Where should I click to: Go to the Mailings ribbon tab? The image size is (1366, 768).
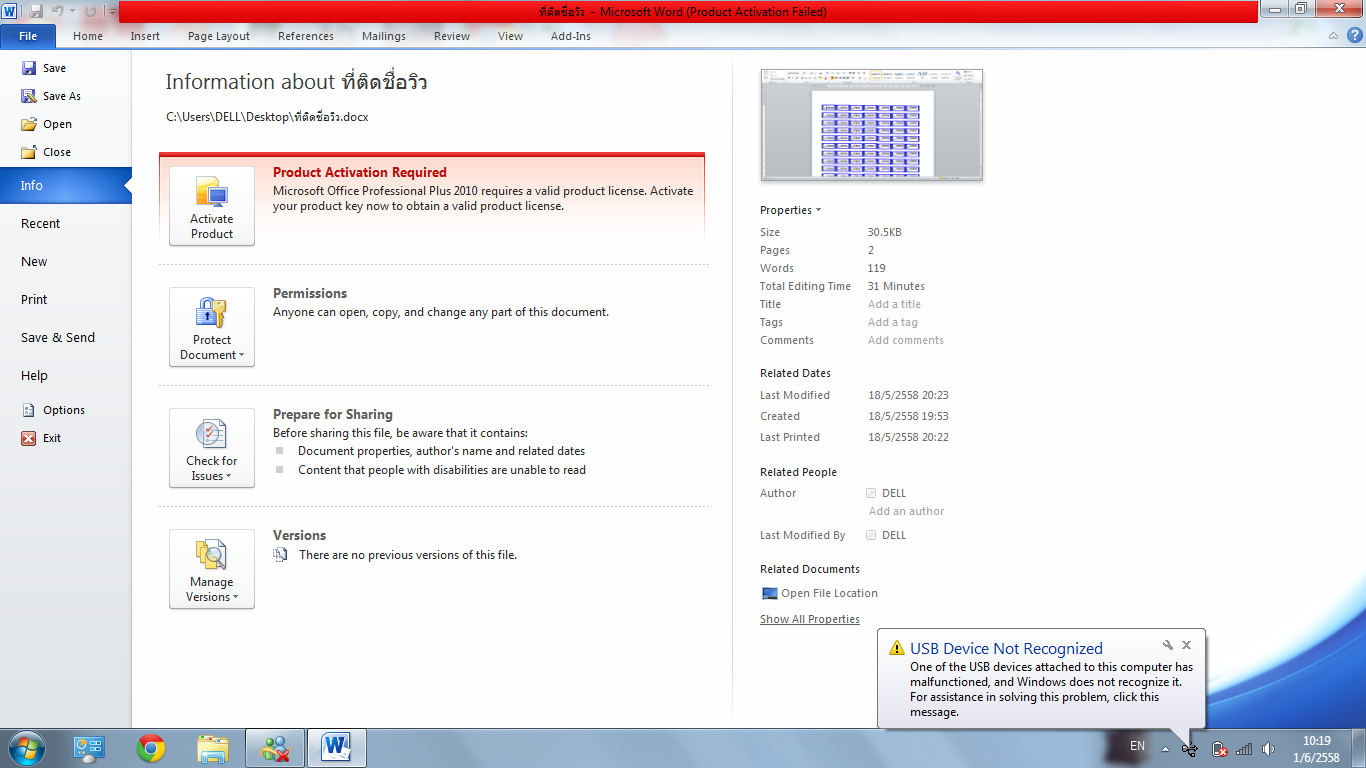point(384,36)
